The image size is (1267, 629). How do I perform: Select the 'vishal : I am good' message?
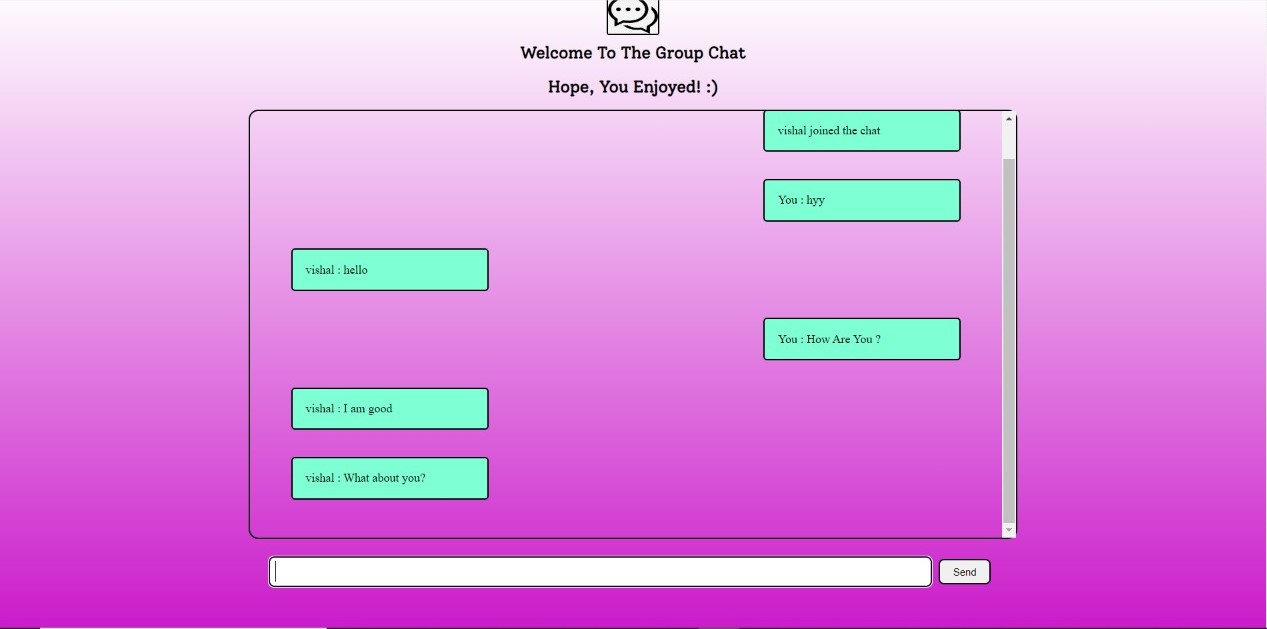click(389, 408)
